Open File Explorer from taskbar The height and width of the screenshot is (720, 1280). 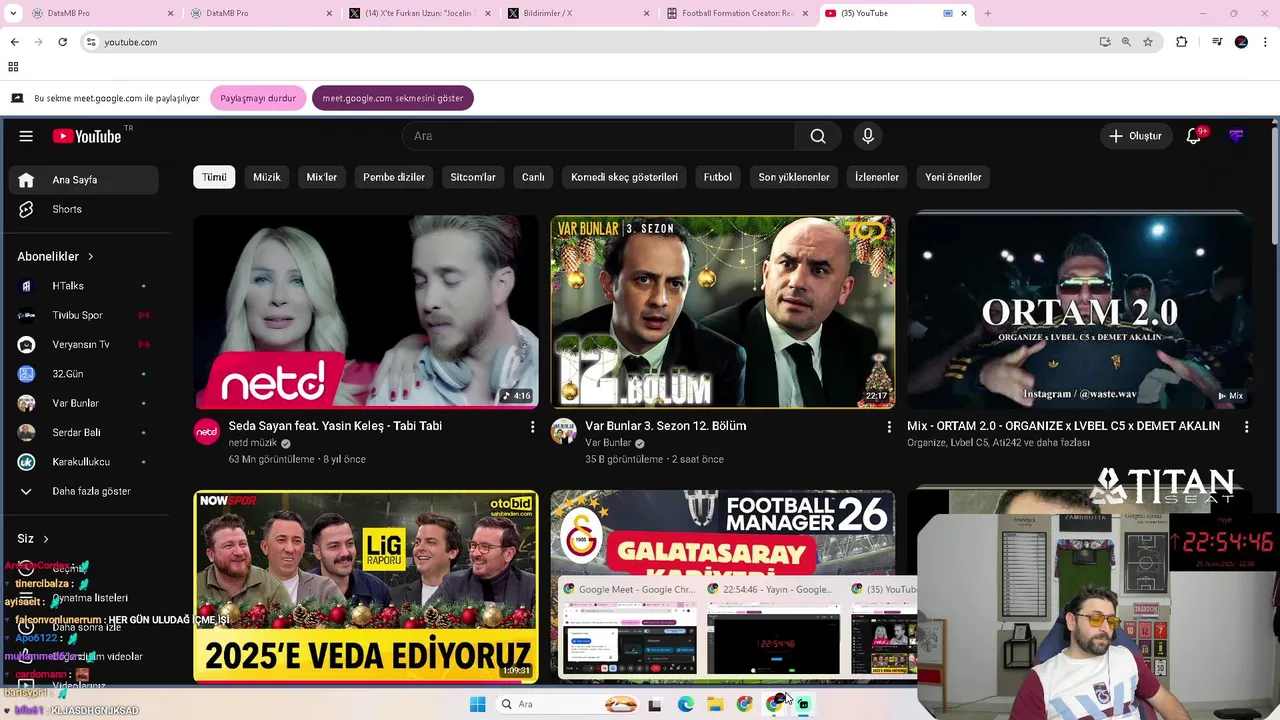tap(715, 704)
